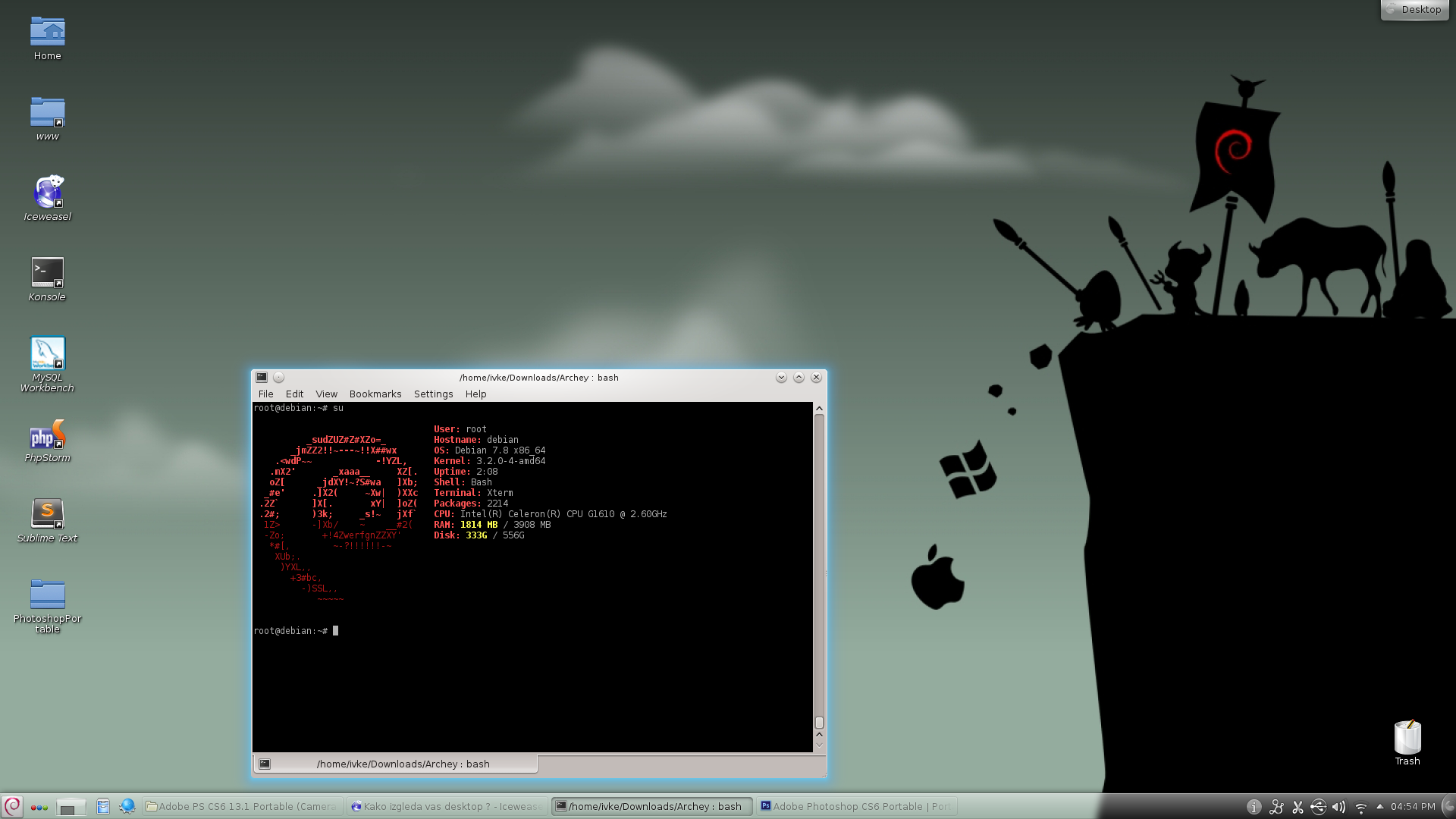Open the Trash icon on desktop
This screenshot has height=819, width=1456.
(1407, 739)
